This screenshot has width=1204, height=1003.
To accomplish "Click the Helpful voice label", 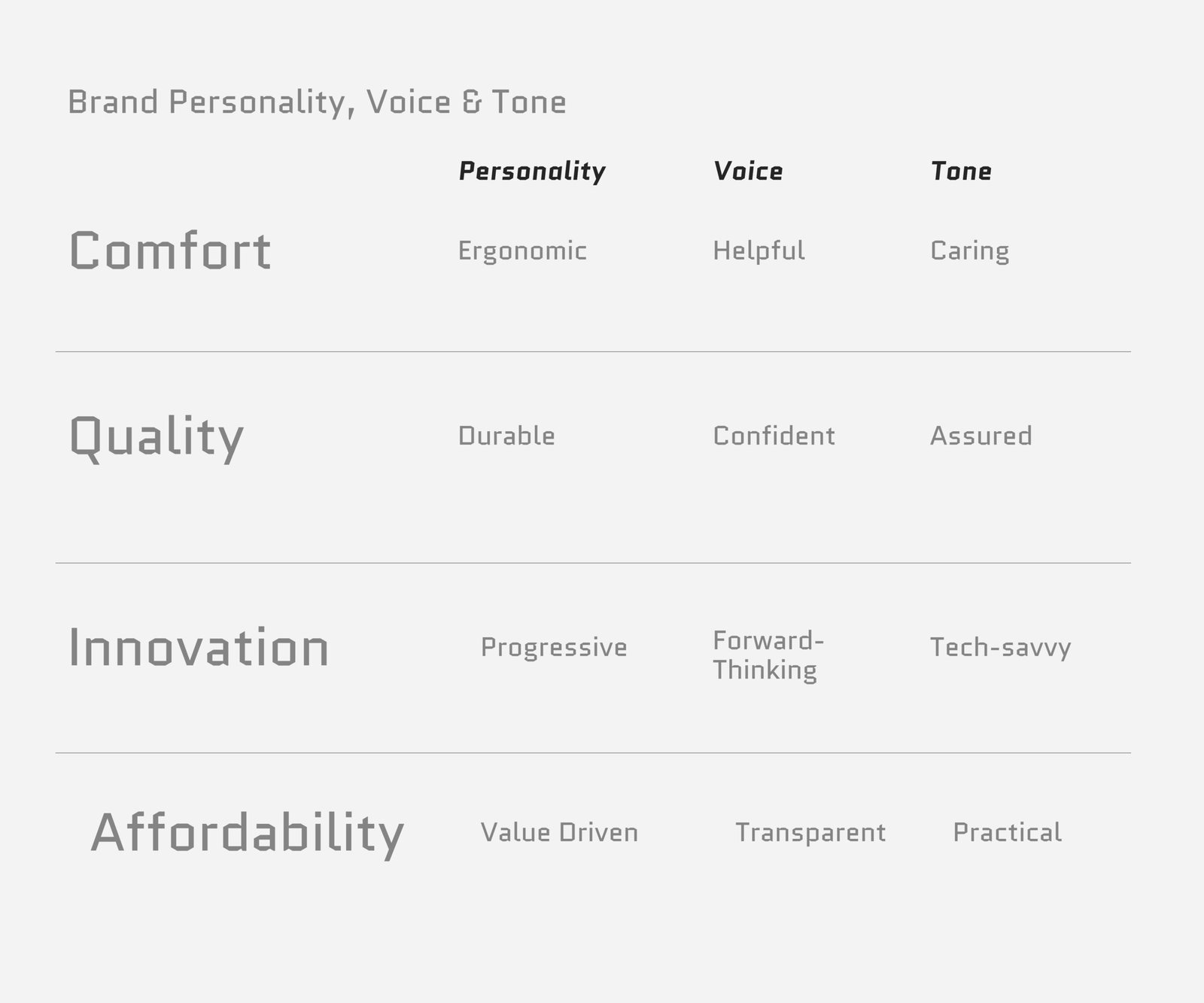I will pos(759,251).
